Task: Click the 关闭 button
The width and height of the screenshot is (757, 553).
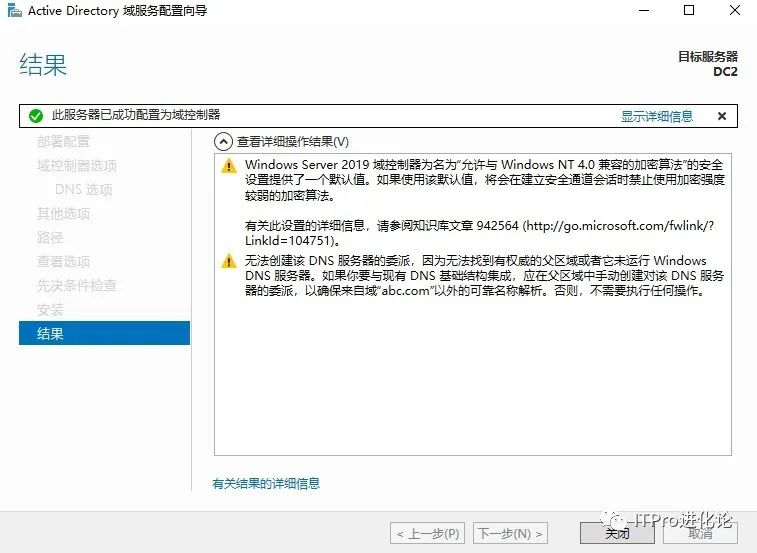Action: point(617,533)
